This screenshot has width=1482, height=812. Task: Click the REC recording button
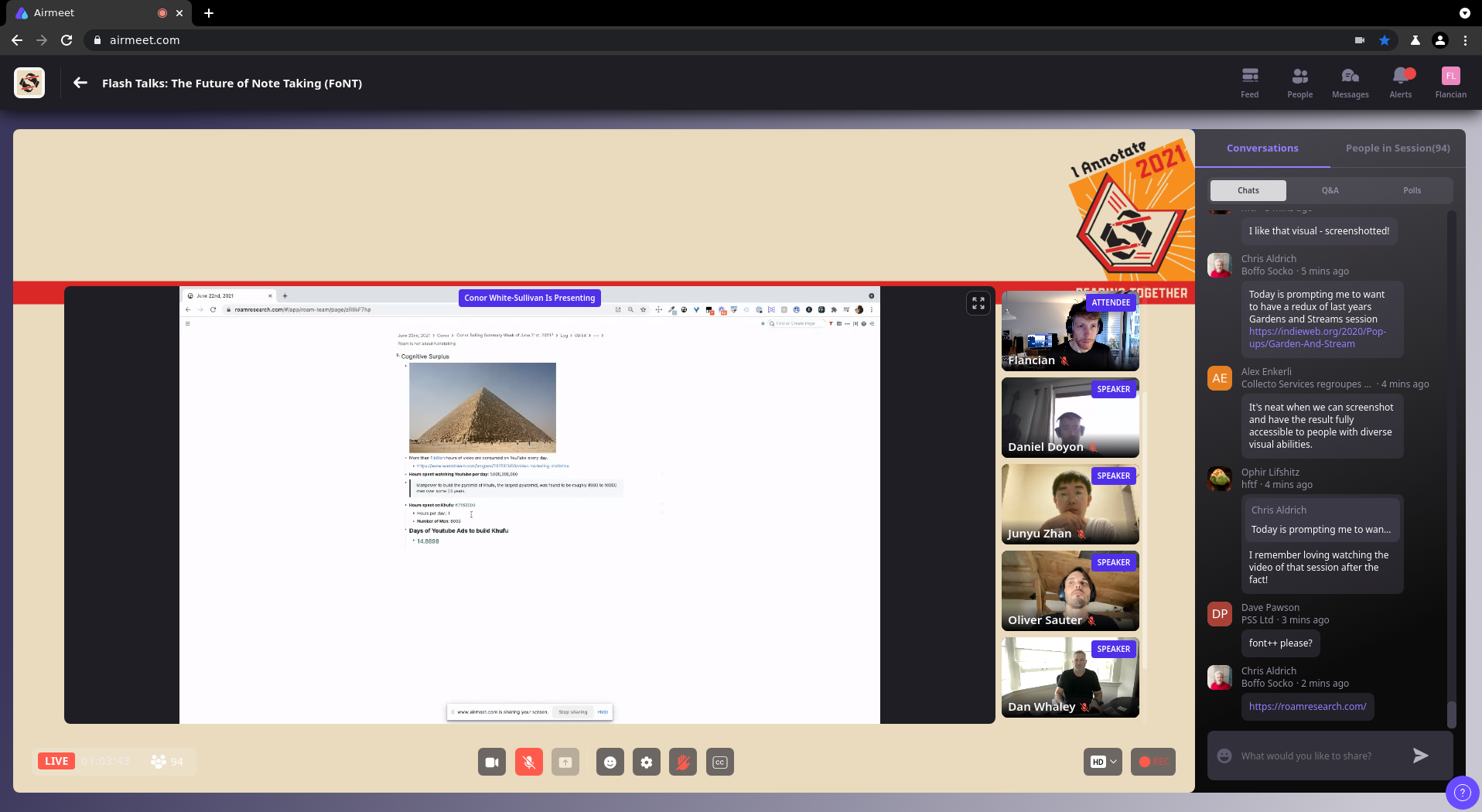coord(1153,762)
